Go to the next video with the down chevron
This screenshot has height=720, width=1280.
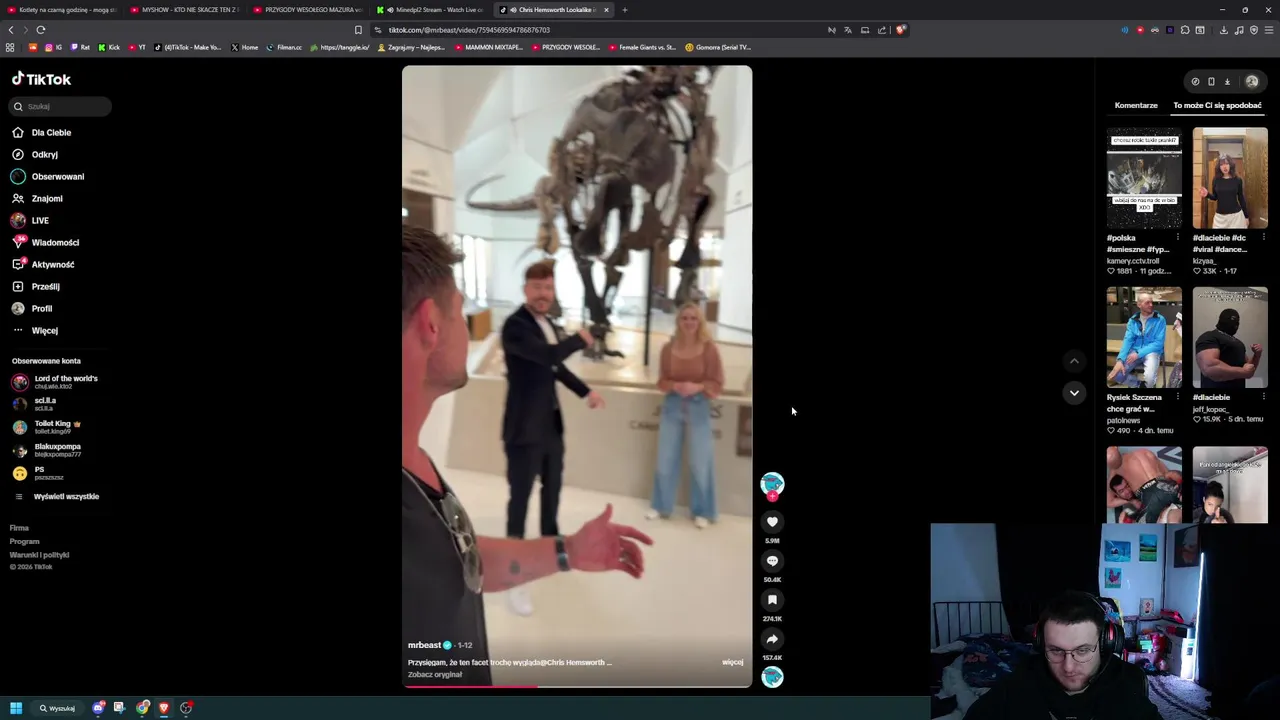1074,393
